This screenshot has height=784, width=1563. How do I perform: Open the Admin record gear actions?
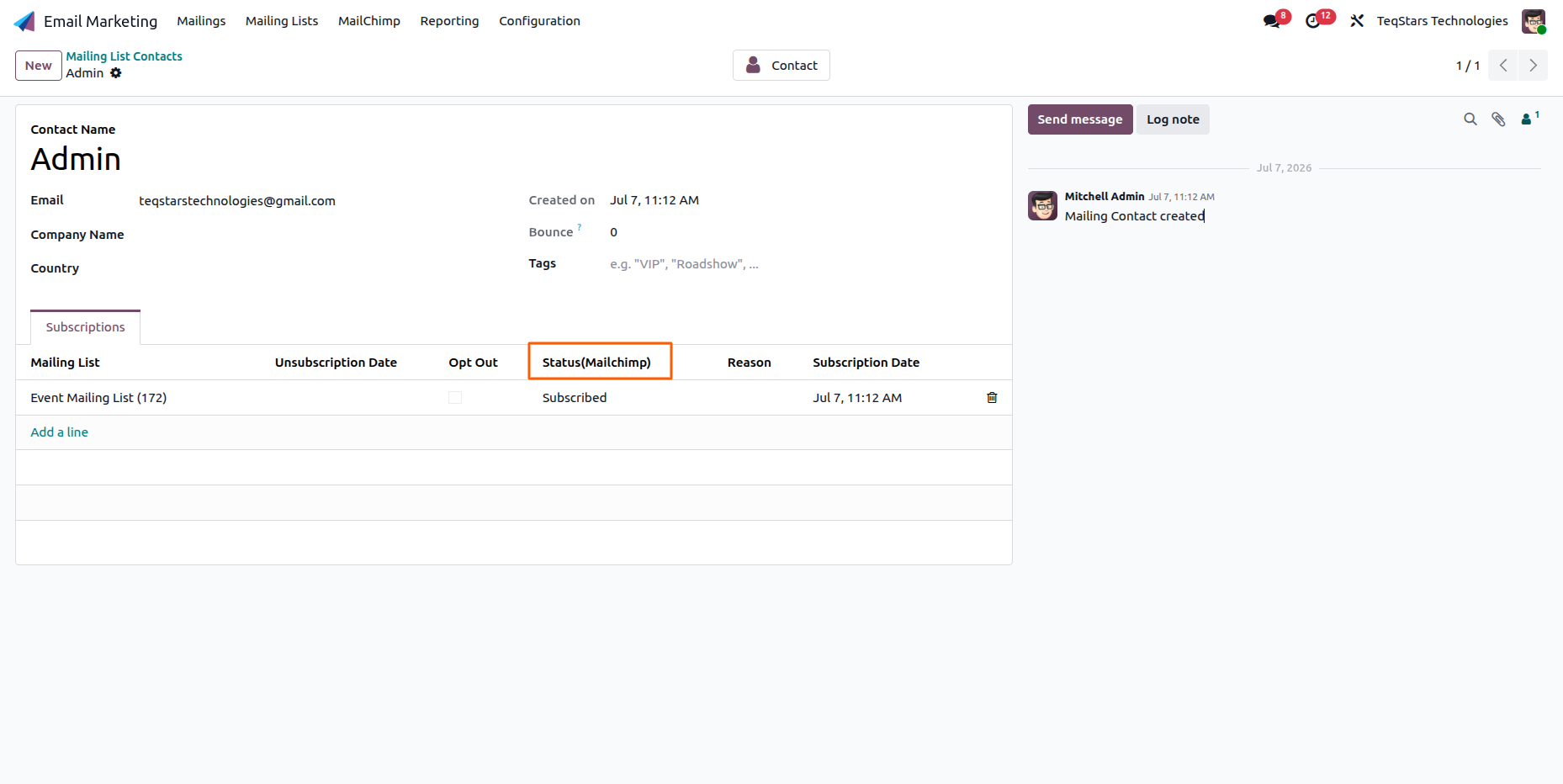coord(116,73)
